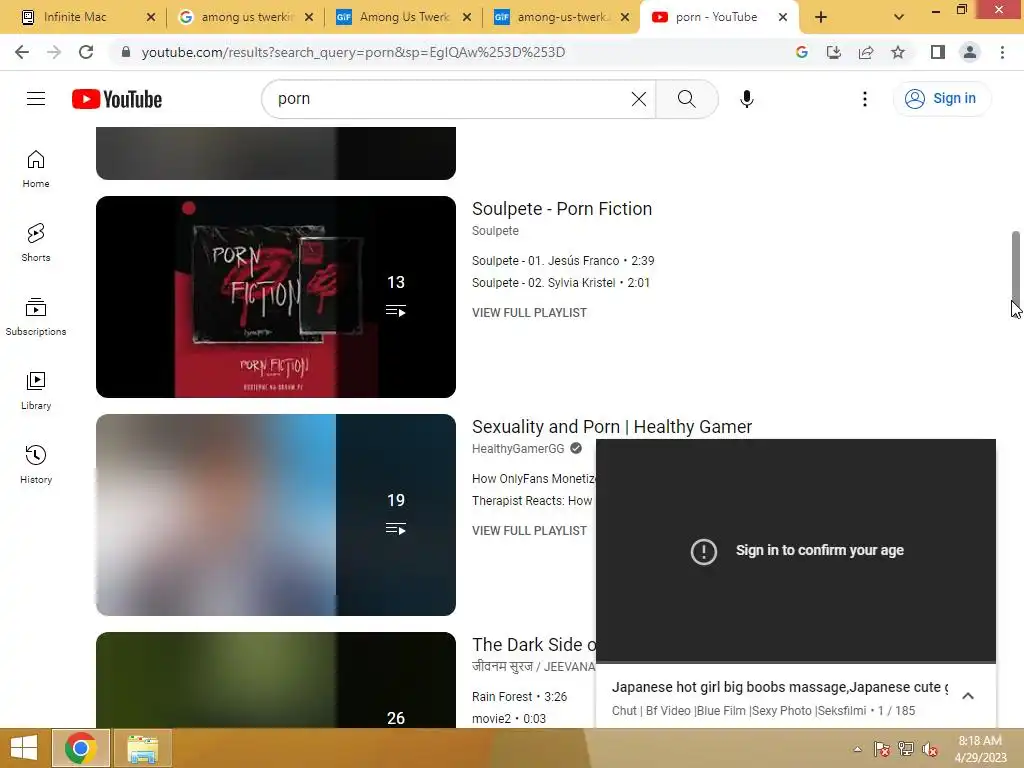The image size is (1024, 768).
Task: Click the magnifier search button
Action: tap(686, 99)
